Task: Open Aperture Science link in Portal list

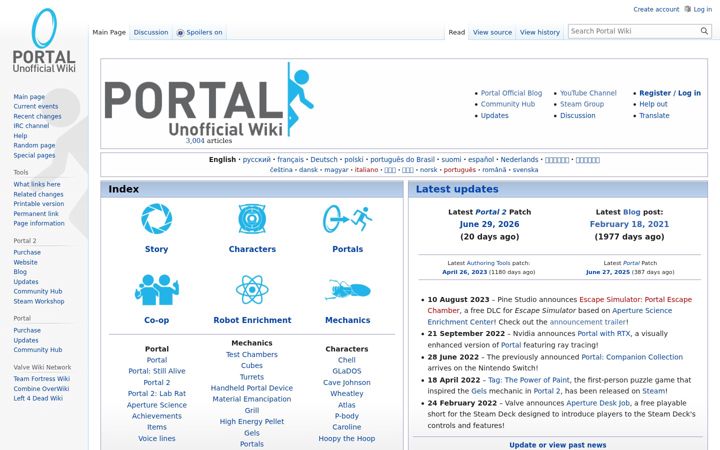Action: point(157,405)
